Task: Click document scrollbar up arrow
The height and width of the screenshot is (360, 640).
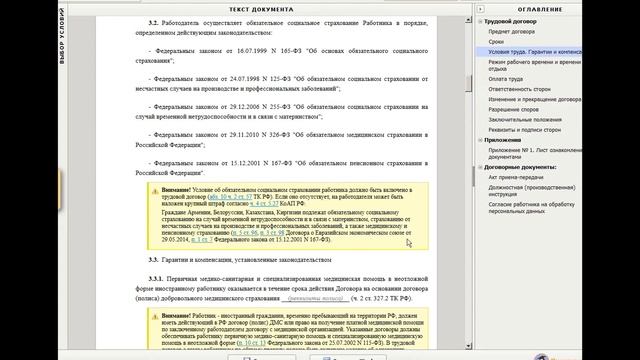Action: [x=468, y=20]
